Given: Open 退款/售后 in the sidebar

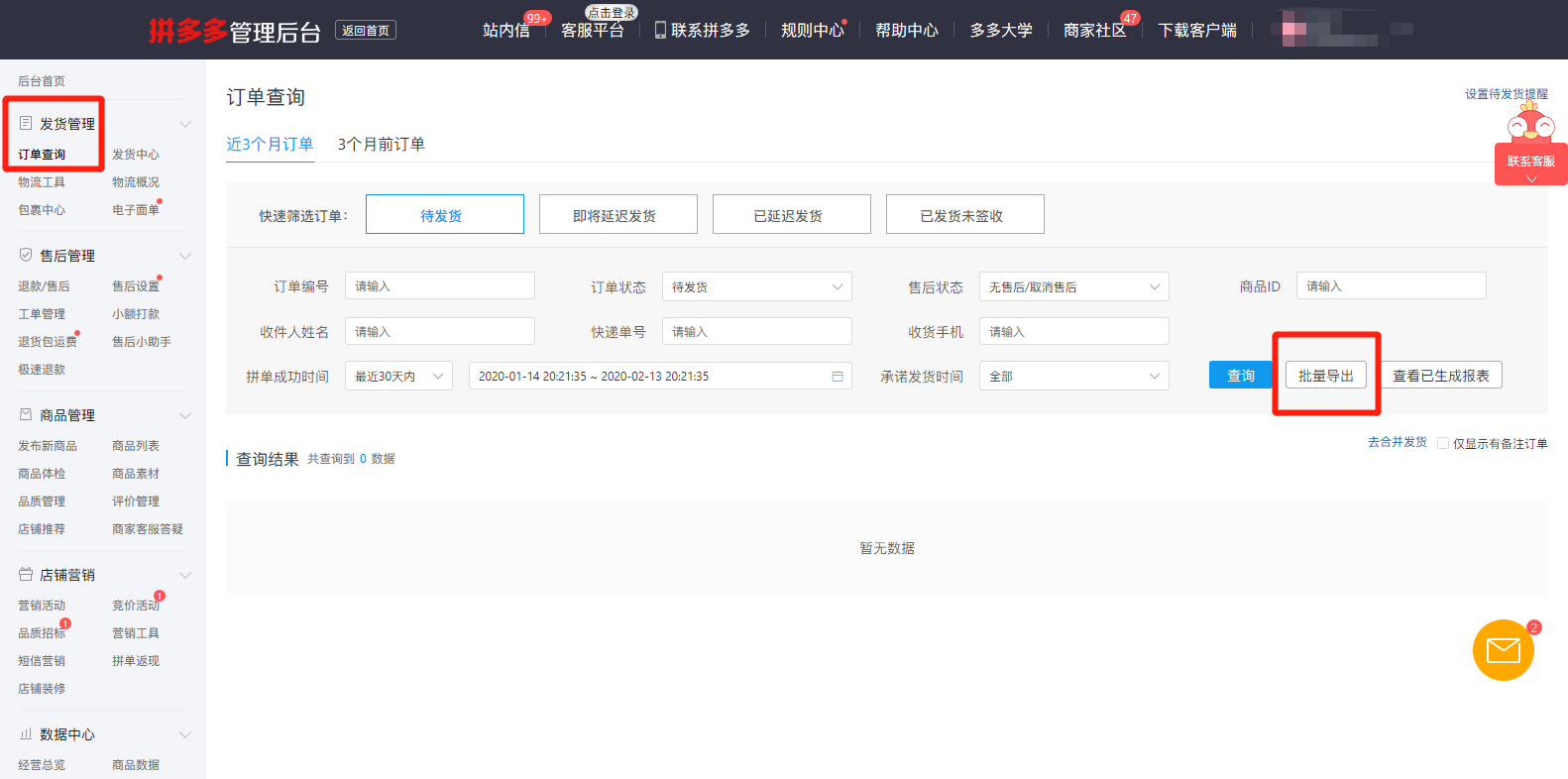Looking at the screenshot, I should click(x=44, y=286).
